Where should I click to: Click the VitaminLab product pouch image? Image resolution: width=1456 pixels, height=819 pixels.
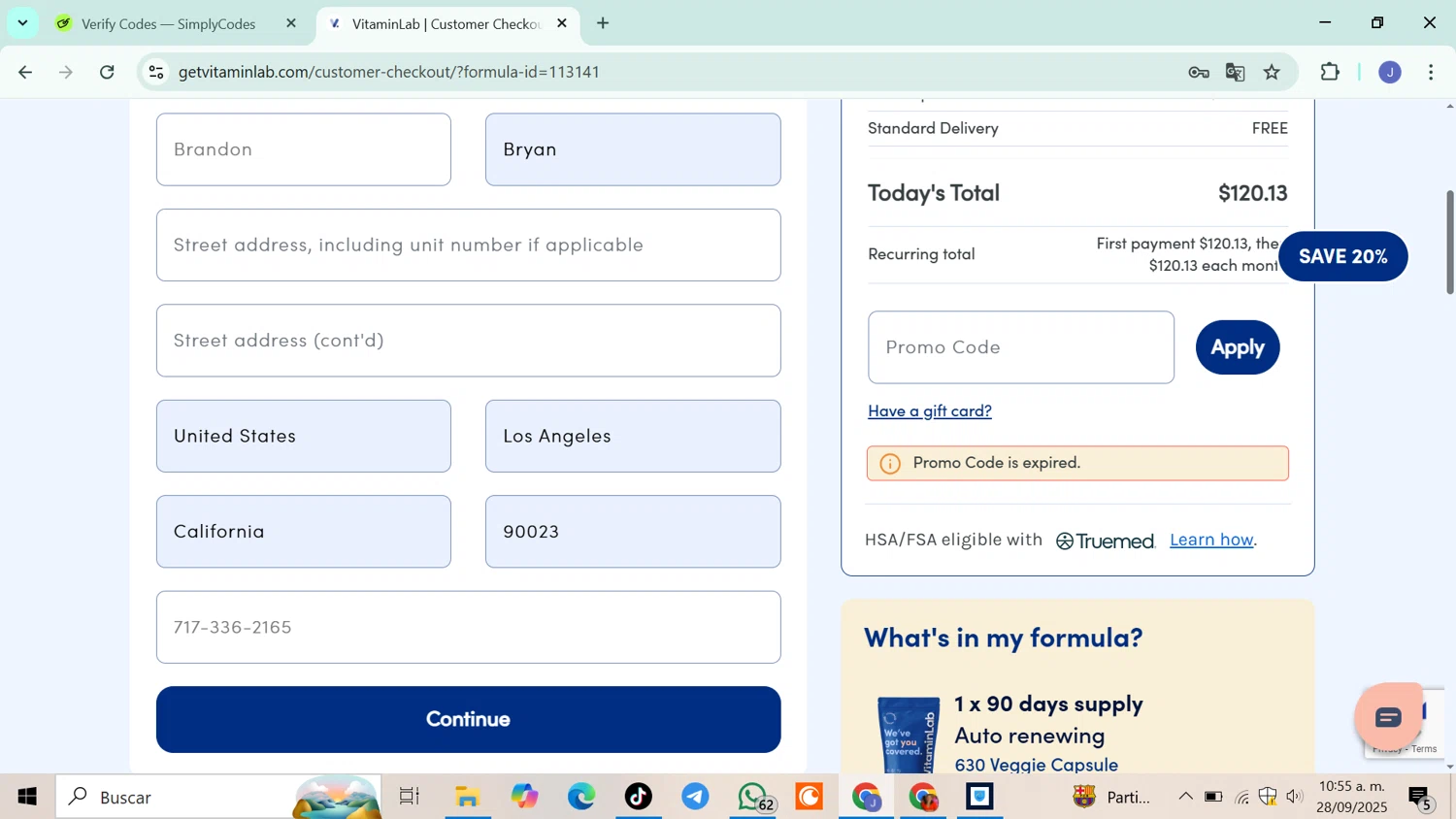pyautogui.click(x=909, y=735)
